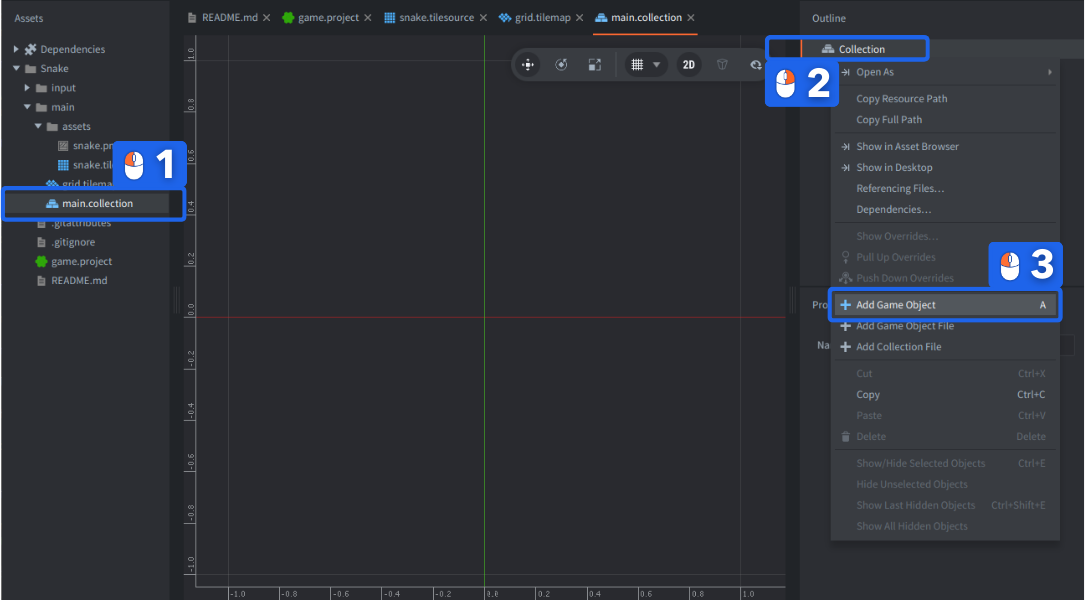Screen dimensions: 1085x600
Task: Select the Rotate tool in viewport toolbar
Action: 561,65
